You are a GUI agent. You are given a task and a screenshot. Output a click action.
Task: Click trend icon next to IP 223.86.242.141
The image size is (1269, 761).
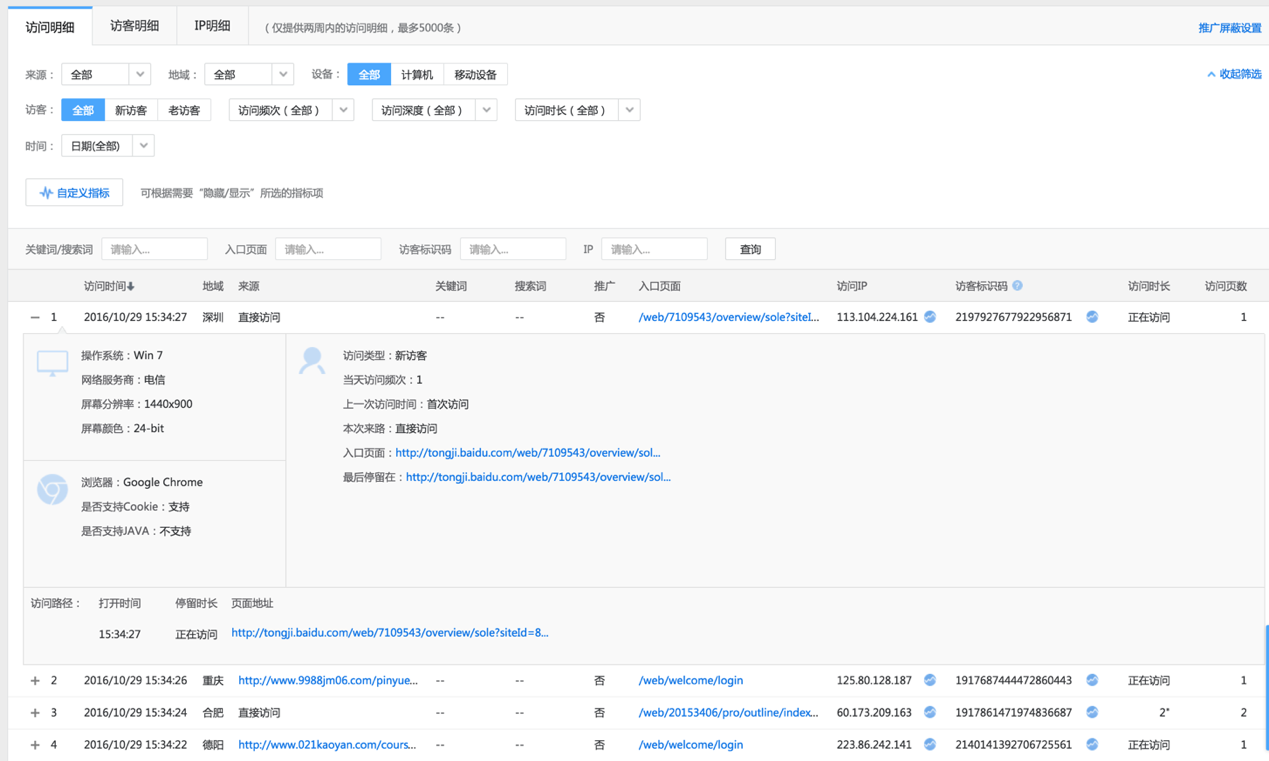[x=930, y=745]
